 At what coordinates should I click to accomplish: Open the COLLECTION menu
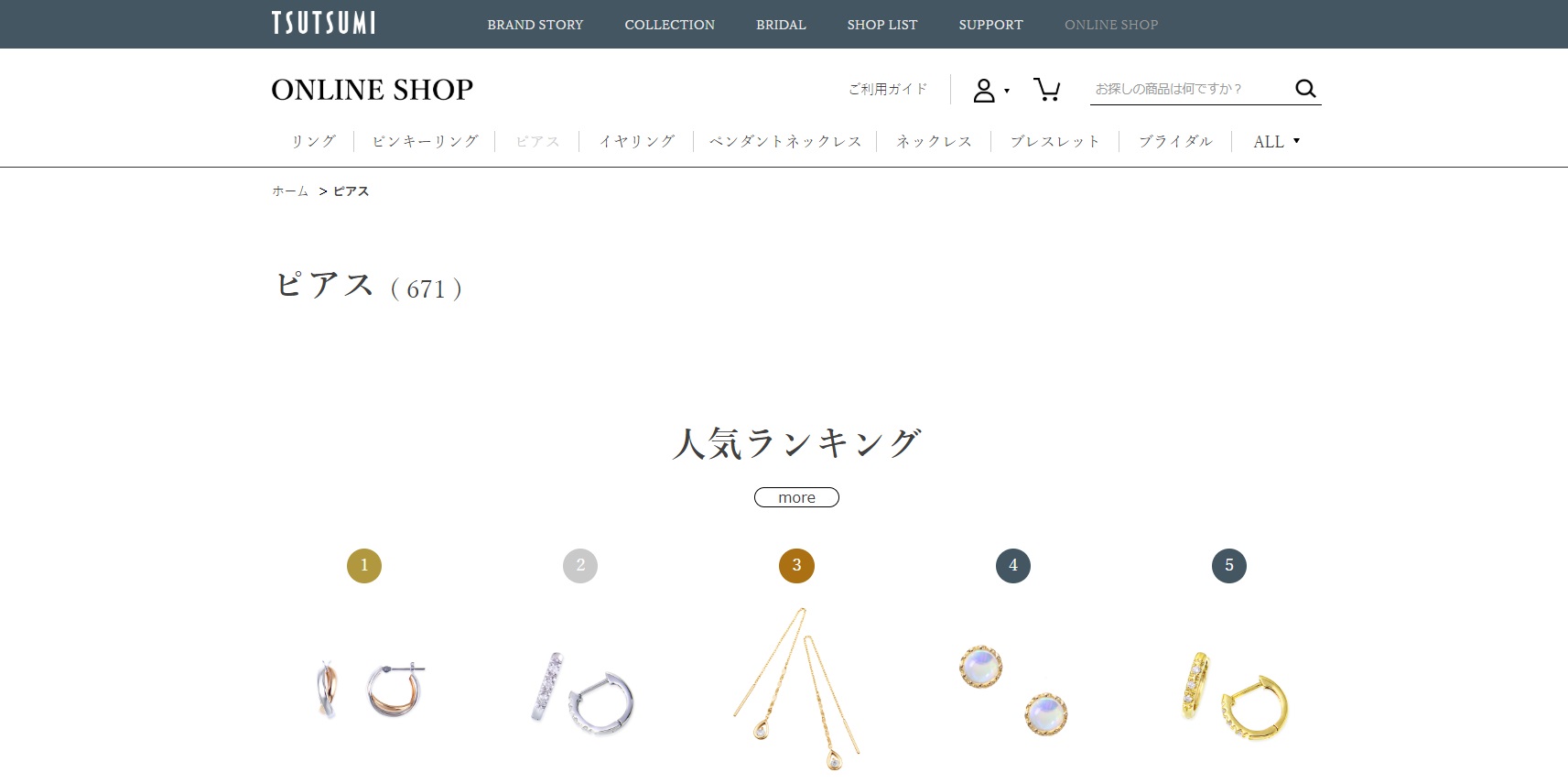[670, 25]
